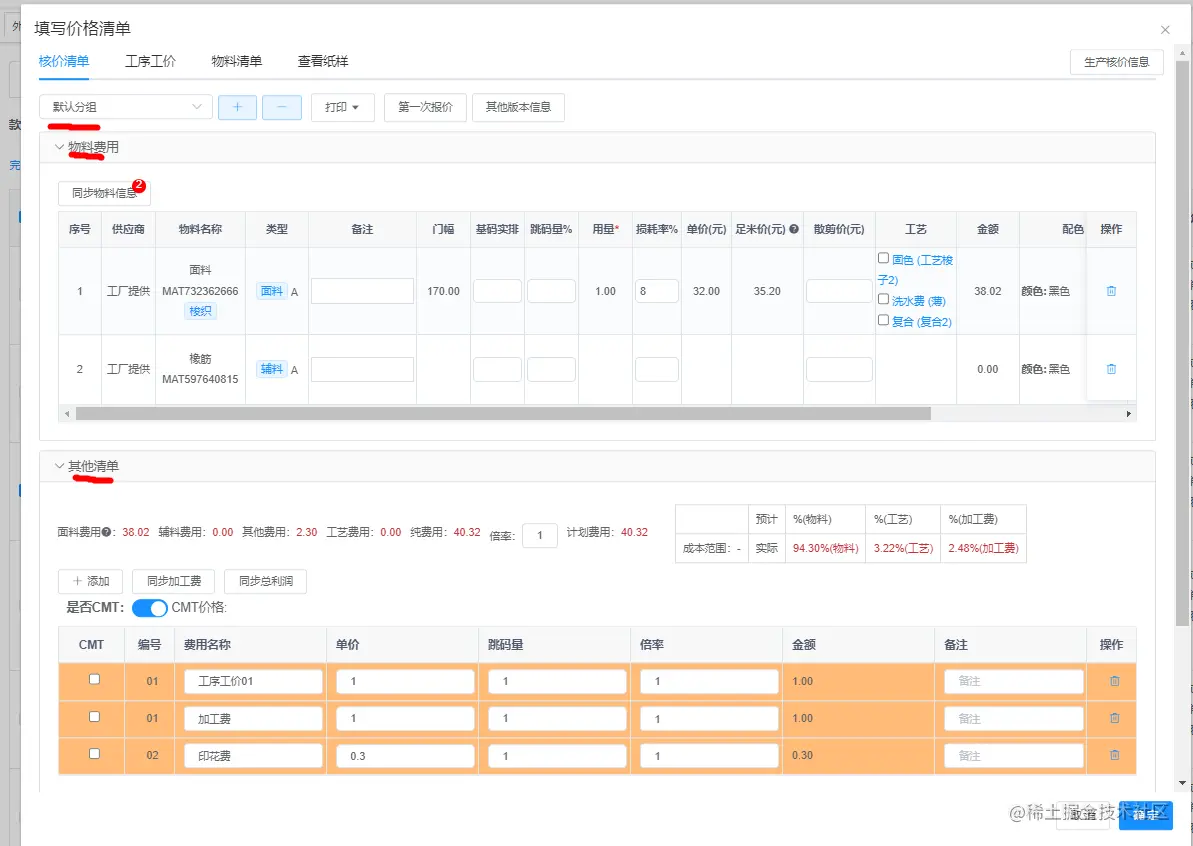The width and height of the screenshot is (1193, 846).
Task: Click the dialog vertical scrollbar thumb
Action: click(x=1182, y=342)
